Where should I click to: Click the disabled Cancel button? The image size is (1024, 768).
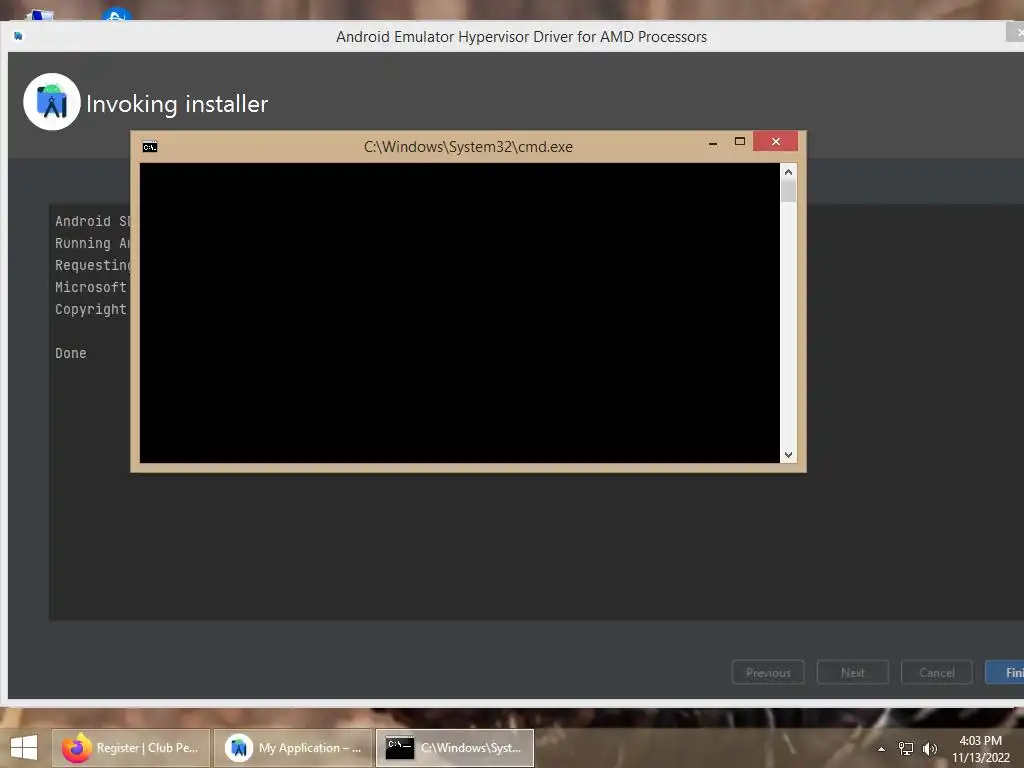[936, 672]
